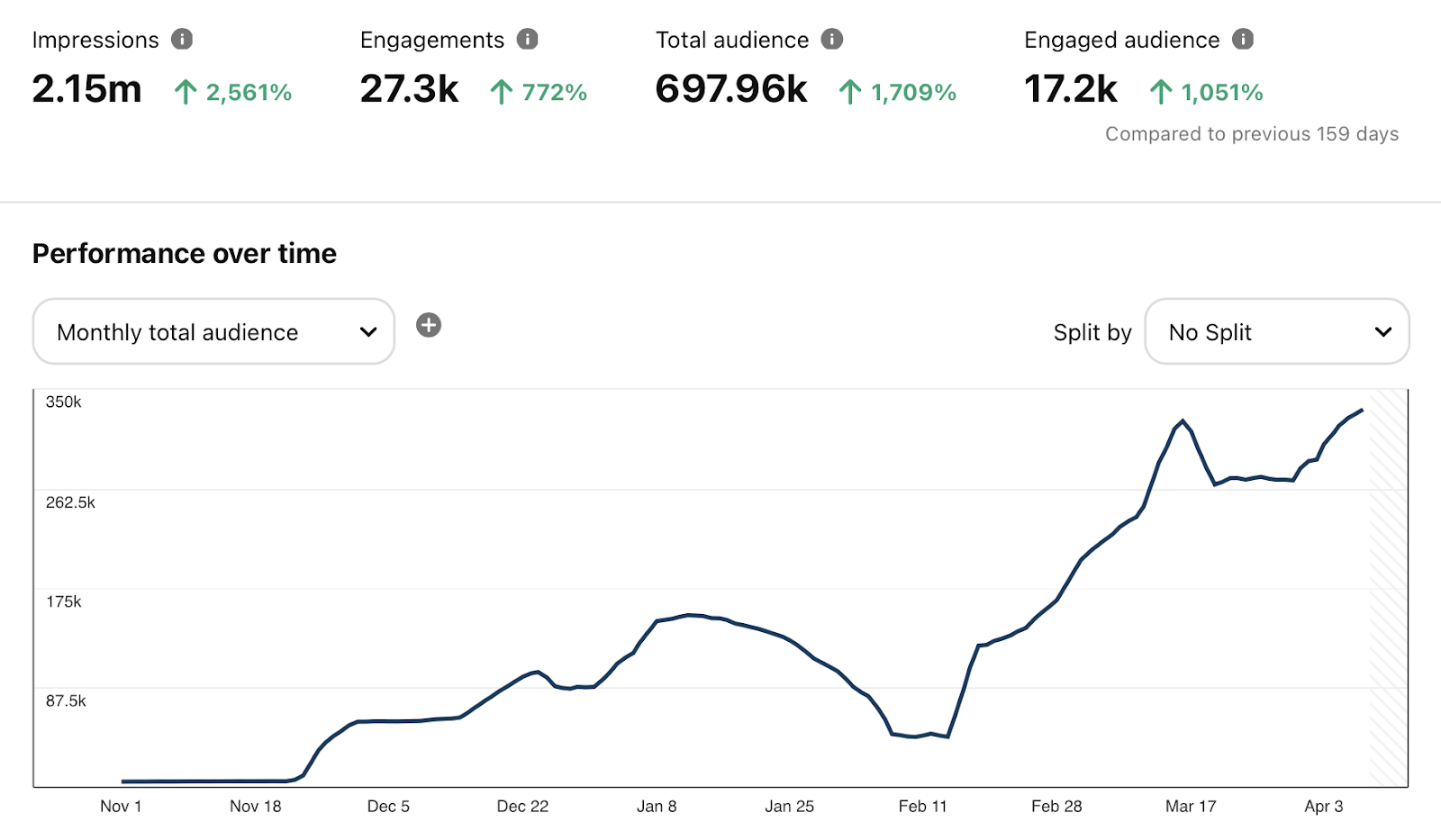Click the Total audience 697.96k figure
The width and height of the screenshot is (1441, 840).
coord(732,88)
